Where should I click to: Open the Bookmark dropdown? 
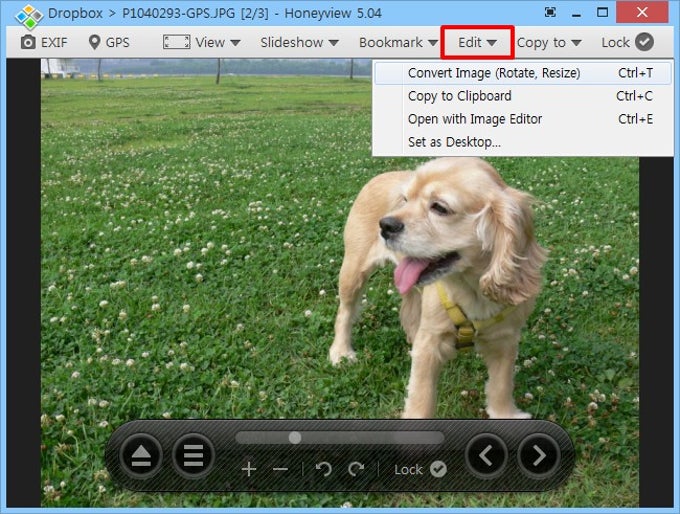click(398, 43)
